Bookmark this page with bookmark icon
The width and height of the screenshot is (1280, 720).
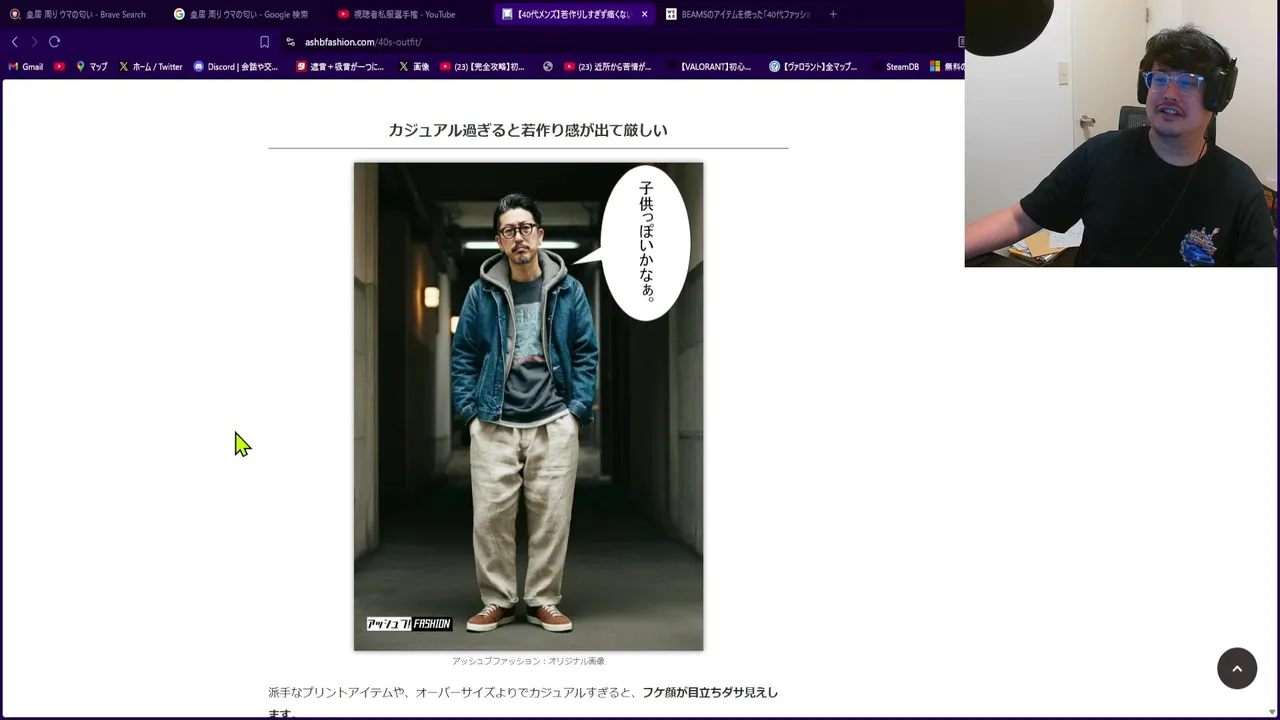pyautogui.click(x=264, y=42)
